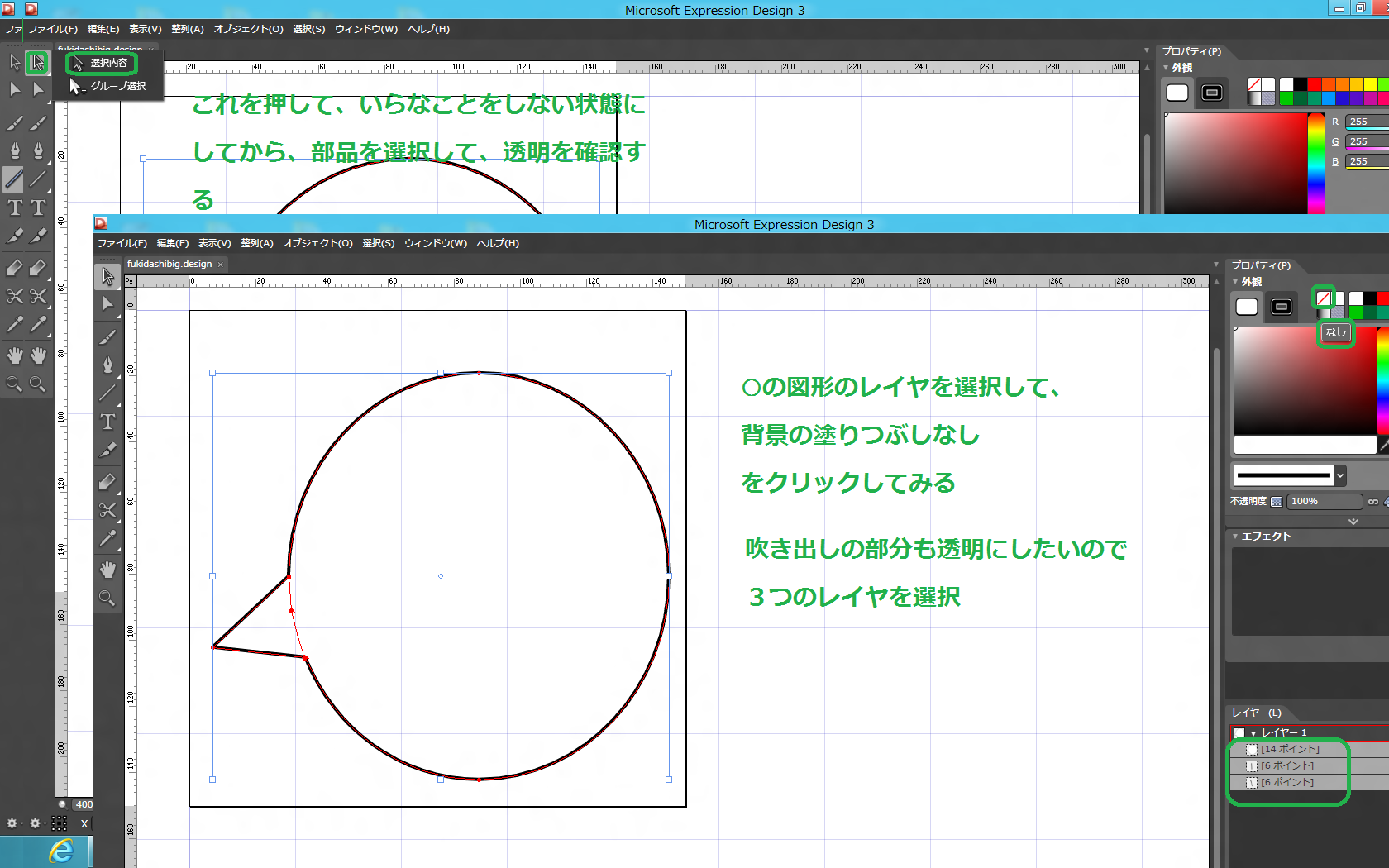Image resolution: width=1389 pixels, height=868 pixels.
Task: Click the Px ruler unit button
Action: (130, 282)
